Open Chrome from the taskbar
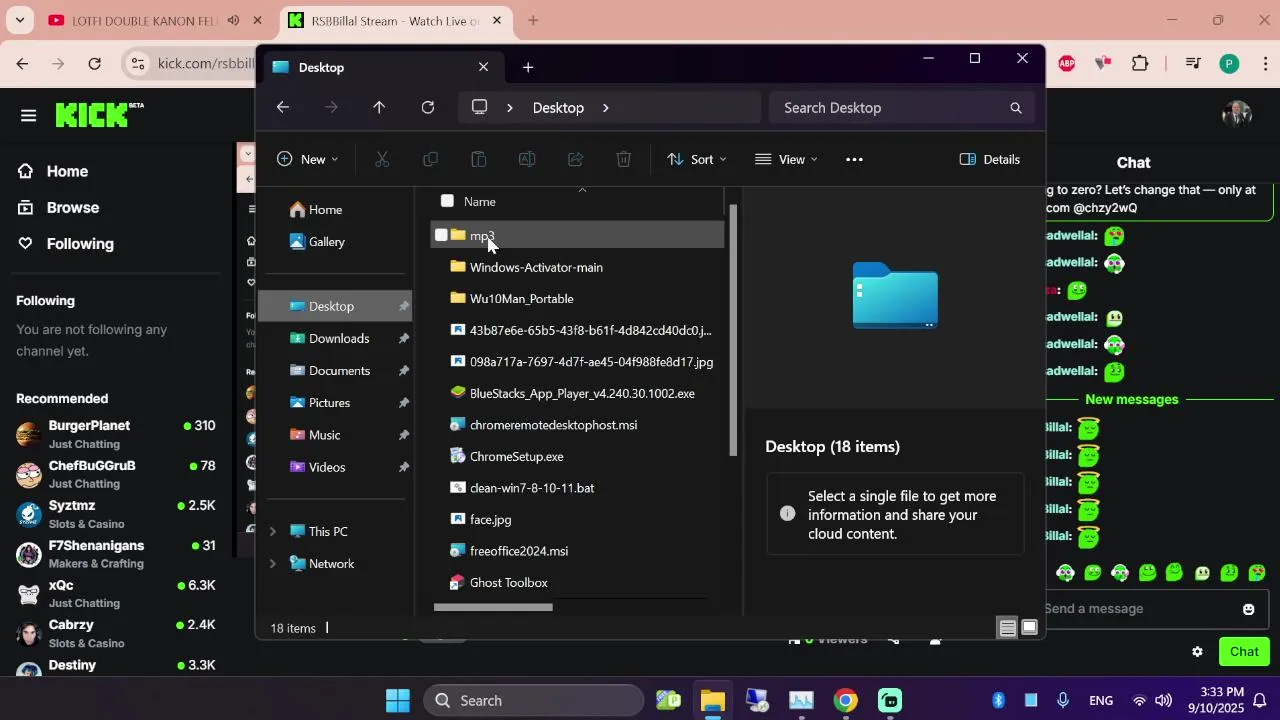The width and height of the screenshot is (1280, 720). (846, 700)
